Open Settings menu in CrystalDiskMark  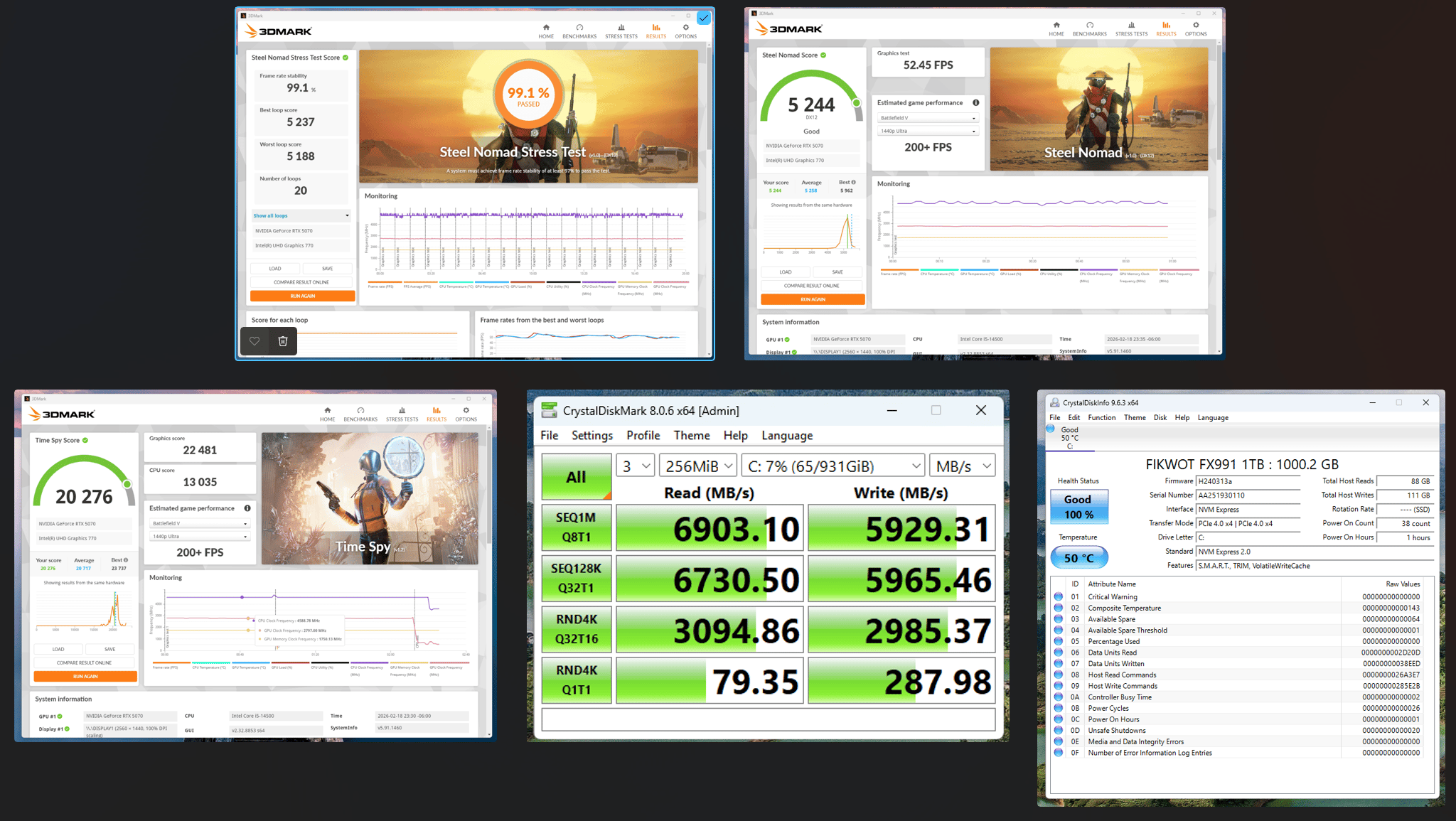[592, 436]
